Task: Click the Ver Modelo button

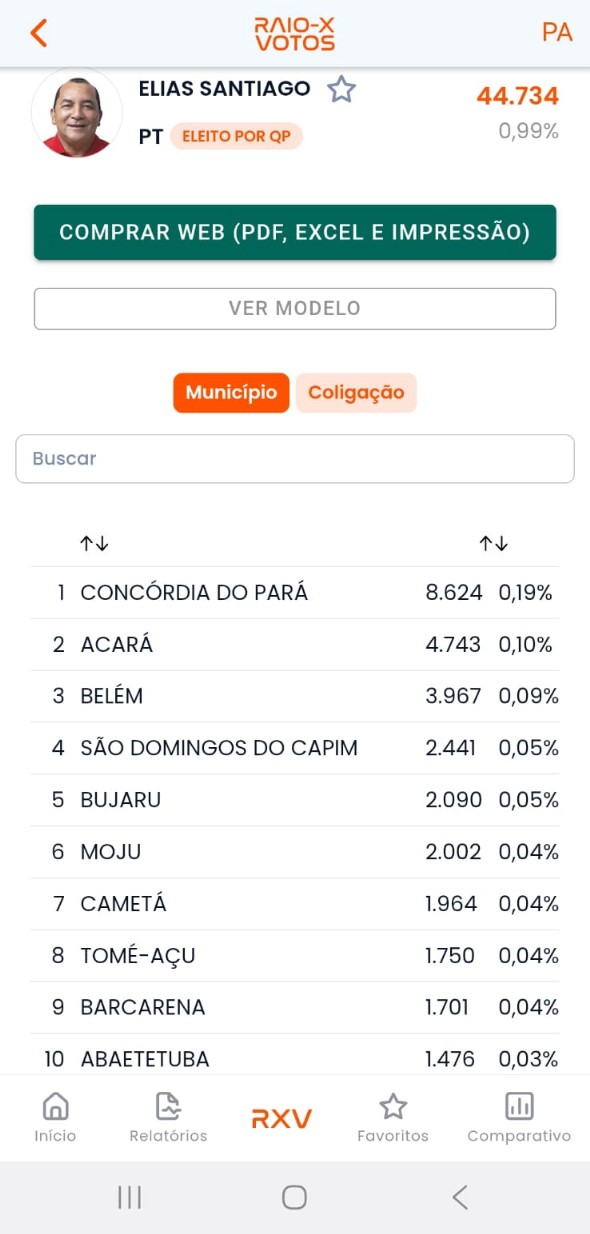Action: [295, 309]
